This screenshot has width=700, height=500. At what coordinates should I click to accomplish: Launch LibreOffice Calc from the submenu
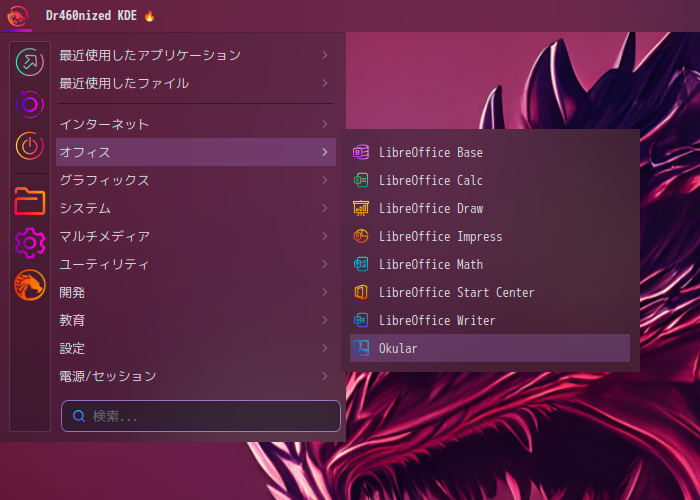[x=490, y=180]
